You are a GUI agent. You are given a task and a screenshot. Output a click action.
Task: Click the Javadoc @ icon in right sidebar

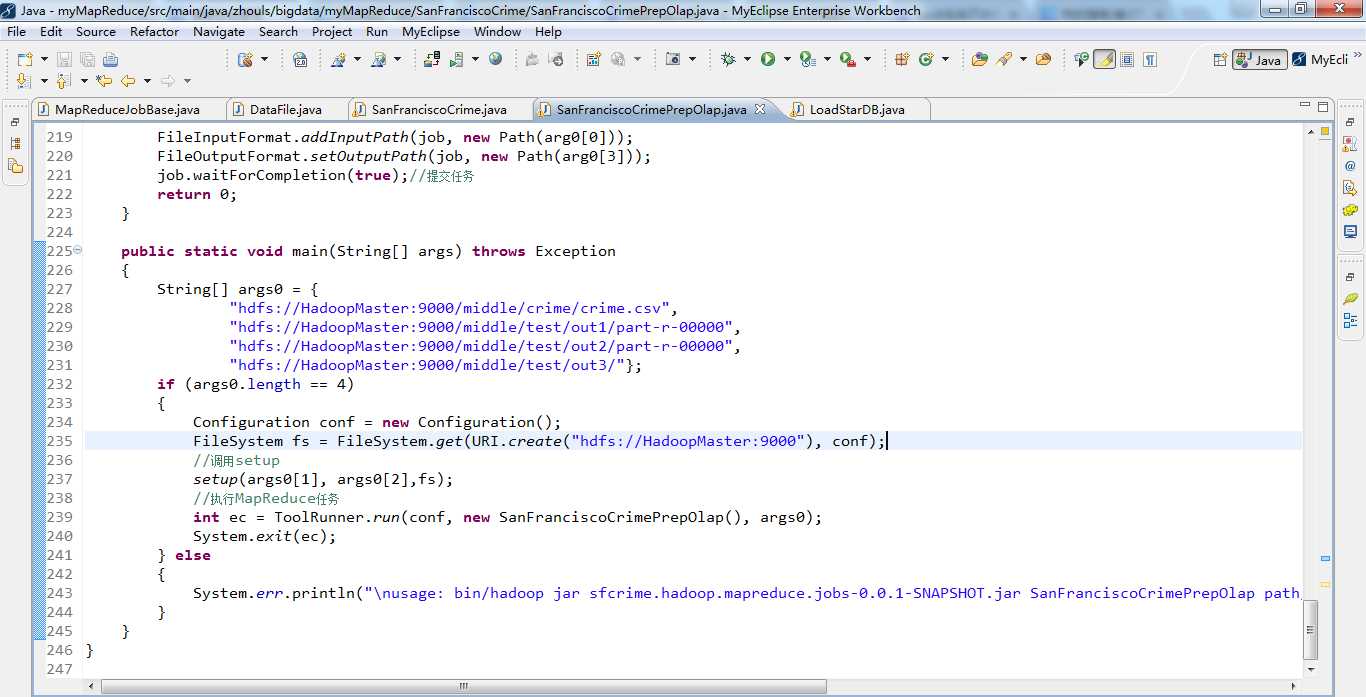[1350, 166]
